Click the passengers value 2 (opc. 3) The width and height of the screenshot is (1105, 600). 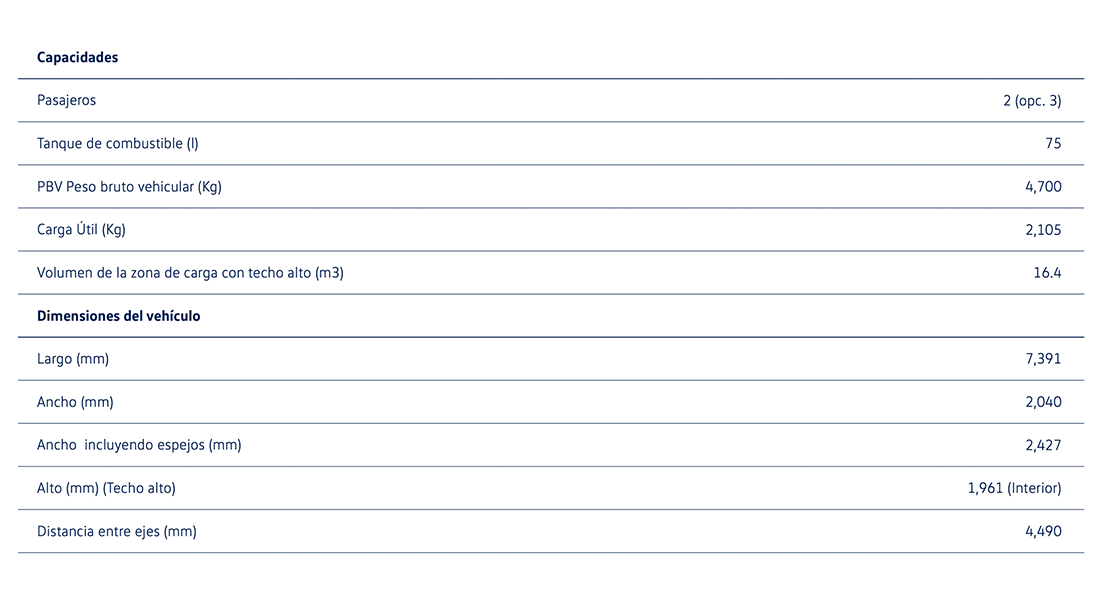click(1032, 101)
